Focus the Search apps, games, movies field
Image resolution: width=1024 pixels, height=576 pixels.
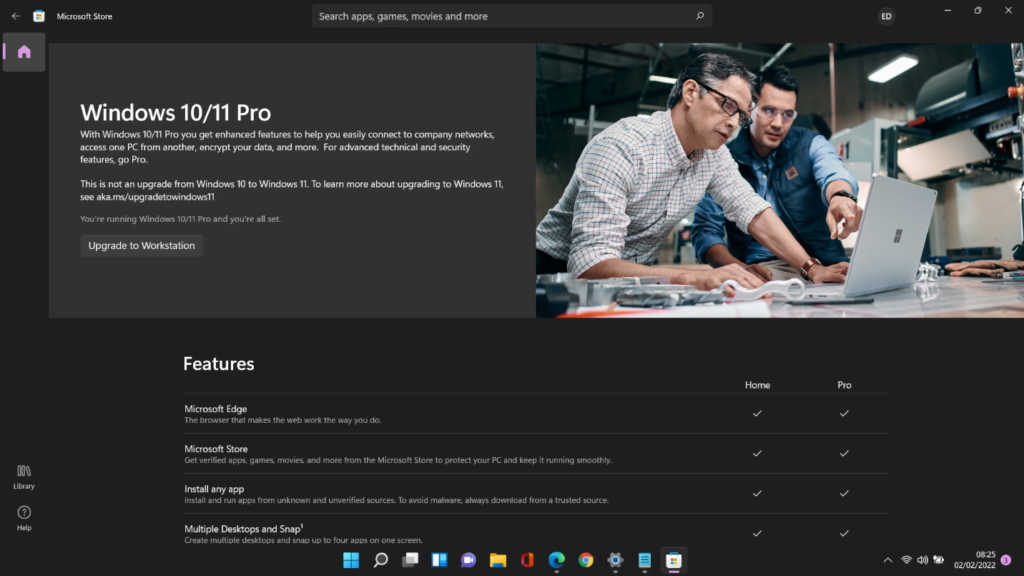pyautogui.click(x=500, y=16)
